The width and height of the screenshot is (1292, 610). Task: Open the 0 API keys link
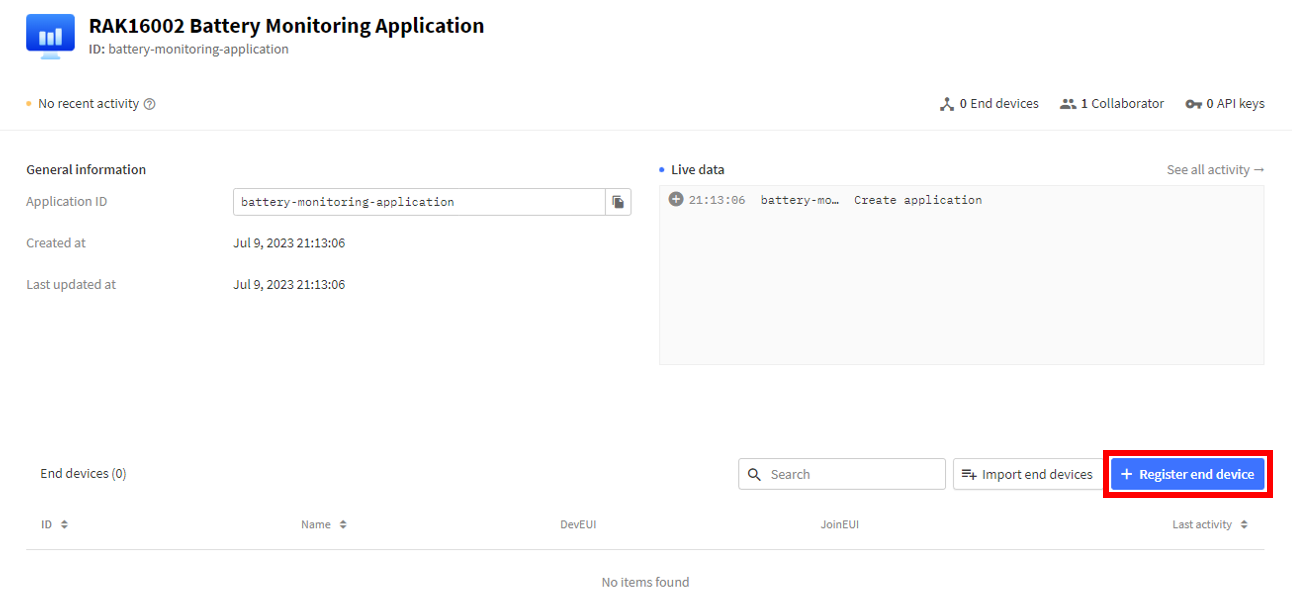(x=1225, y=104)
